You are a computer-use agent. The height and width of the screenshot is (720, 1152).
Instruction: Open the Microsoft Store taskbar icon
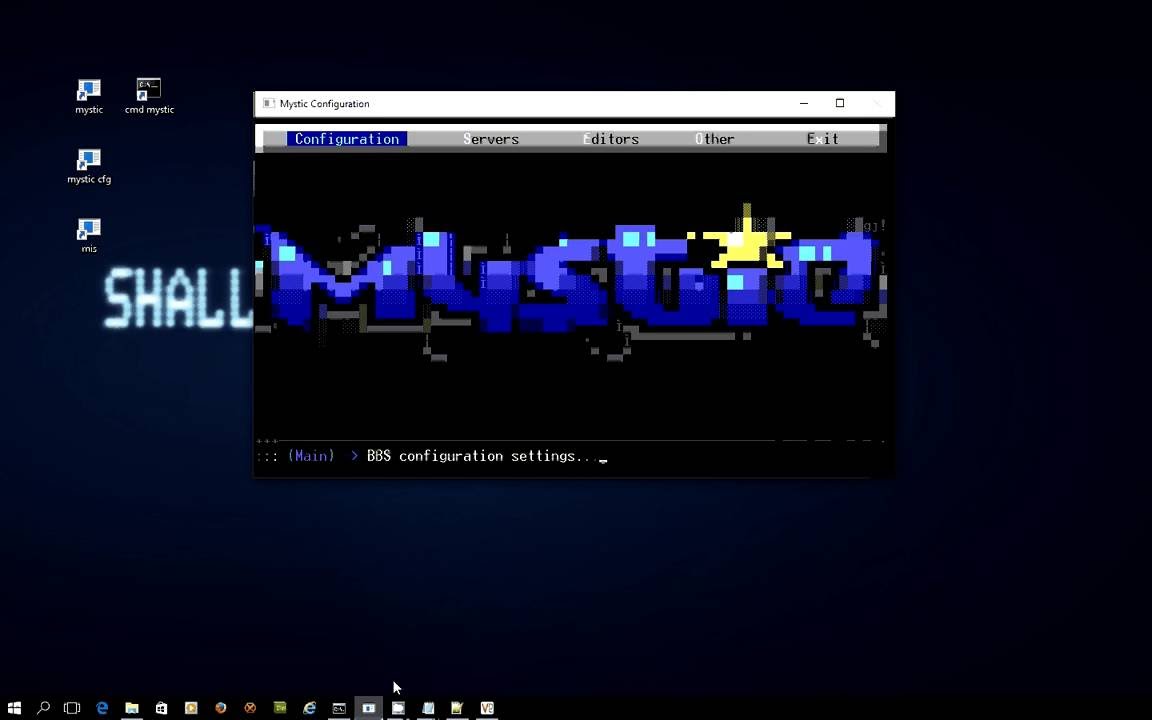point(161,708)
